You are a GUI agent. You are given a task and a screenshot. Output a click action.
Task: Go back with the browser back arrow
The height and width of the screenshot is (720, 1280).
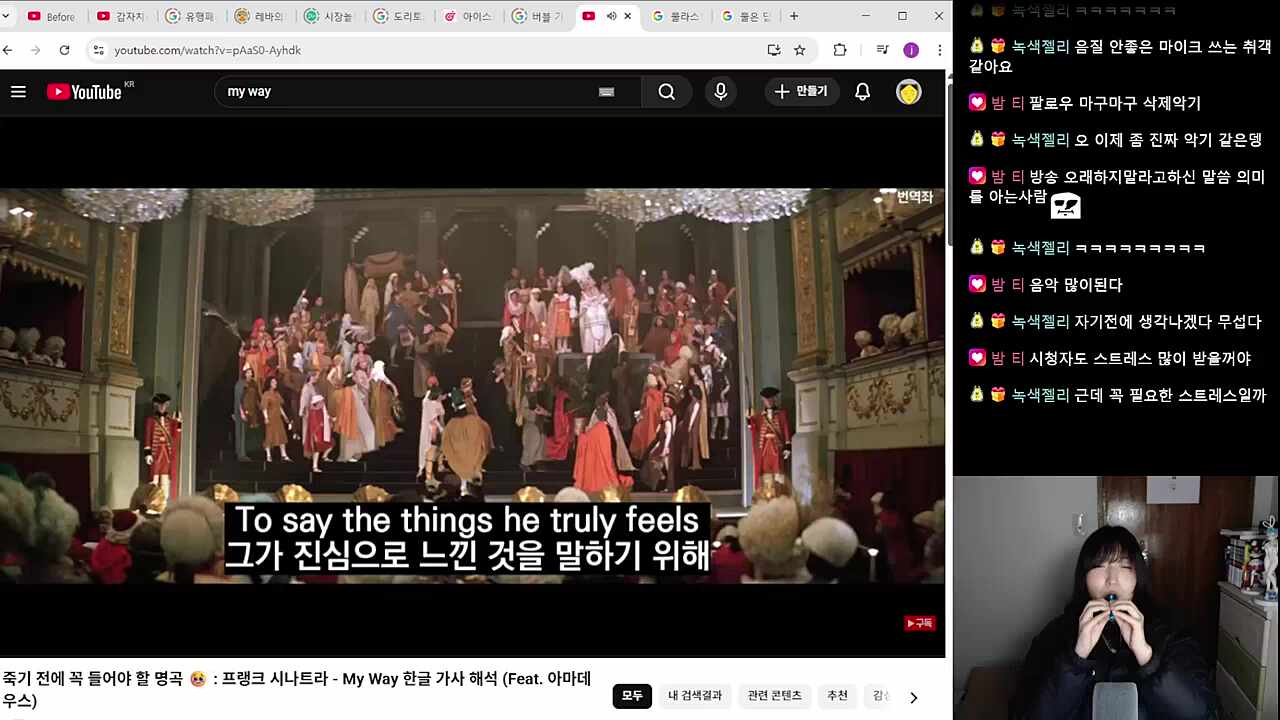click(8, 50)
